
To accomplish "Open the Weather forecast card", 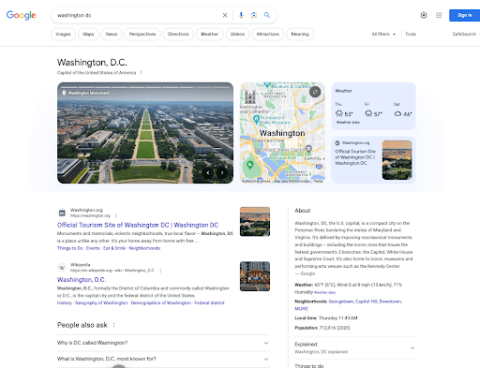I will (x=373, y=106).
